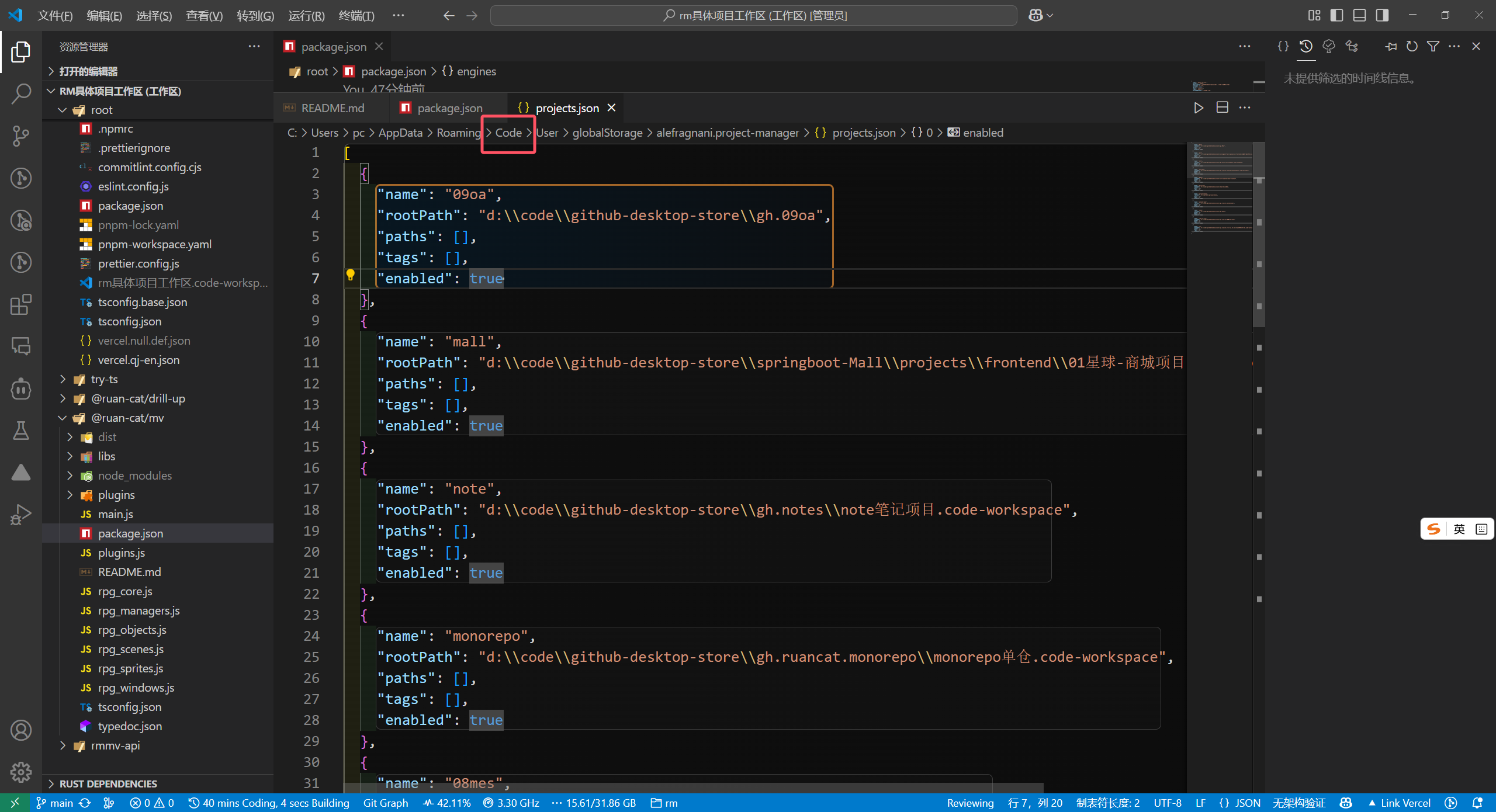Close the projects.json tab
The height and width of the screenshot is (812, 1496).
coord(611,108)
